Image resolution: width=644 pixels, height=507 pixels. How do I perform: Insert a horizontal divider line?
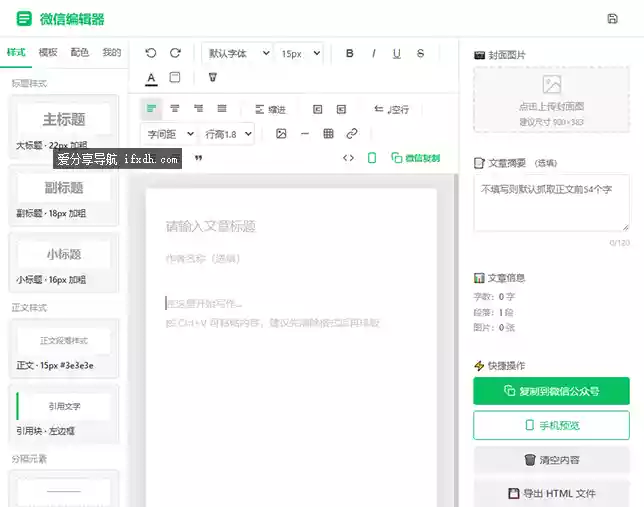305,134
